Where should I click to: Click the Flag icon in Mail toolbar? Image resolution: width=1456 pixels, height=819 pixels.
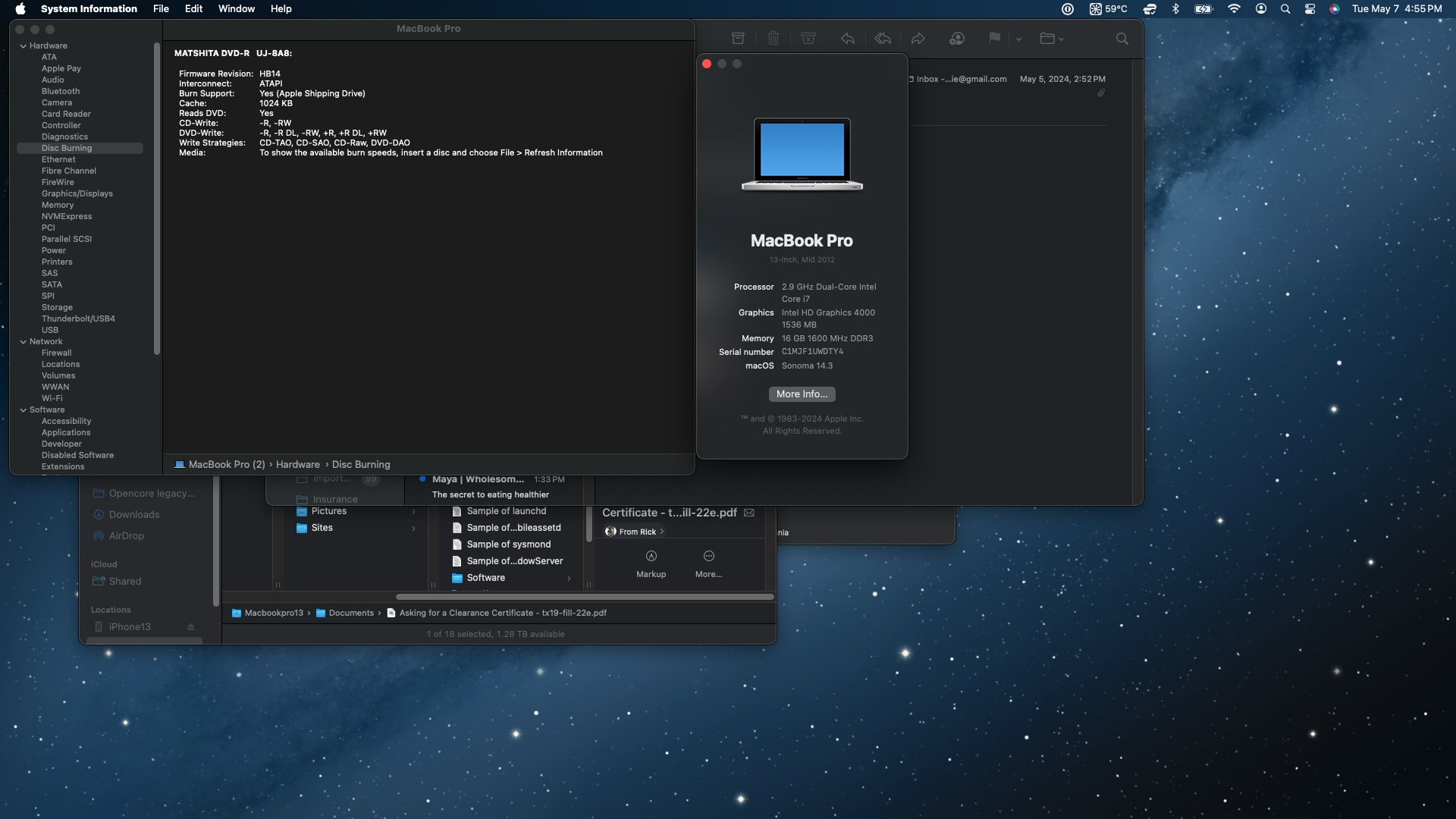(994, 39)
